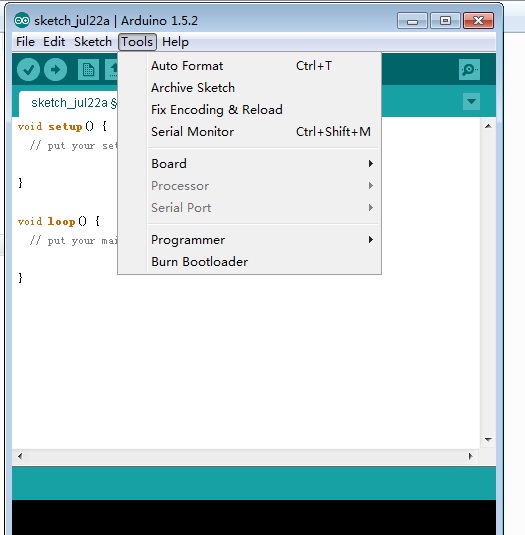Switch to sketch_jul22a tab
The width and height of the screenshot is (525, 535).
pos(68,103)
